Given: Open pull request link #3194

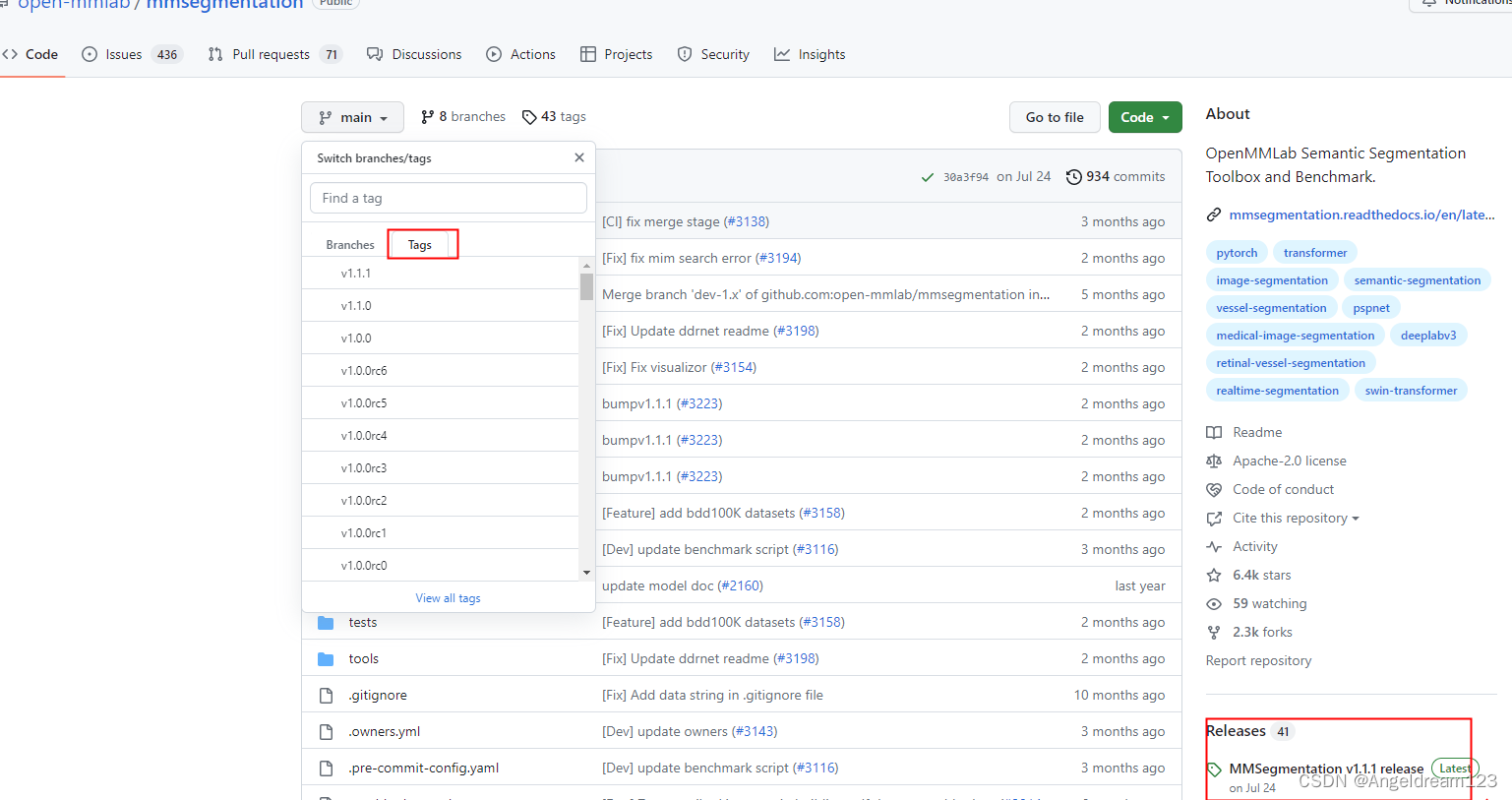Looking at the screenshot, I should 778,258.
